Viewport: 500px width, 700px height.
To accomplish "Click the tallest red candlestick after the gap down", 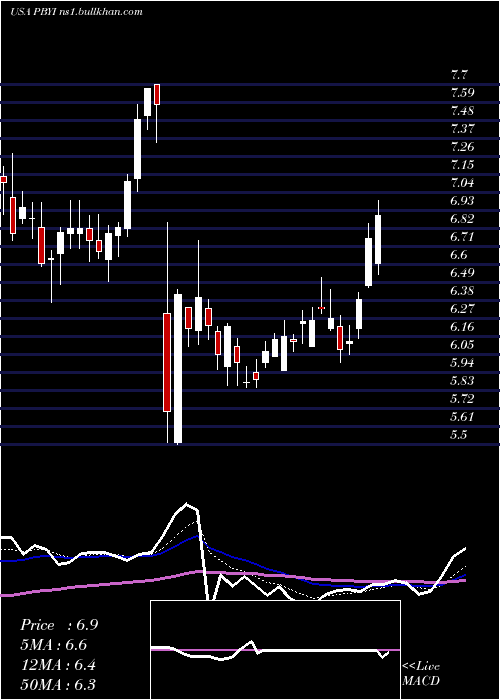I will (167, 362).
